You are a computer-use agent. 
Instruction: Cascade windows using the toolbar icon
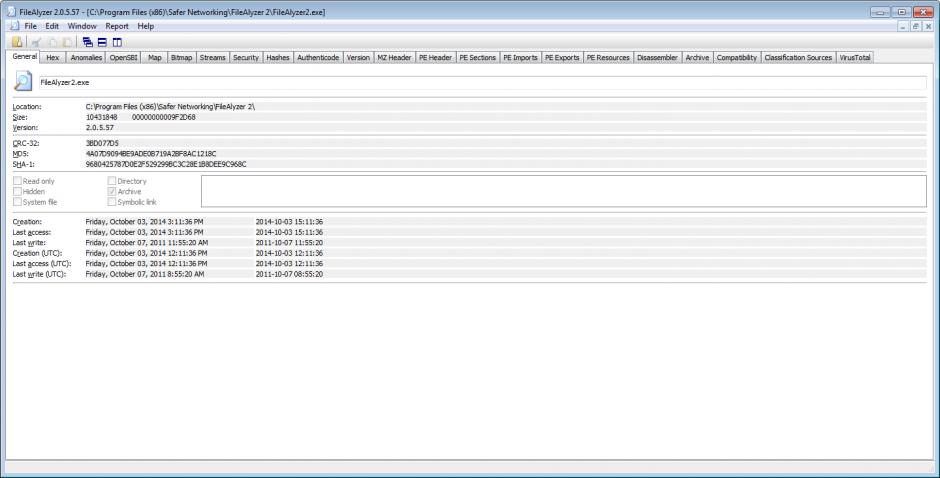click(88, 42)
